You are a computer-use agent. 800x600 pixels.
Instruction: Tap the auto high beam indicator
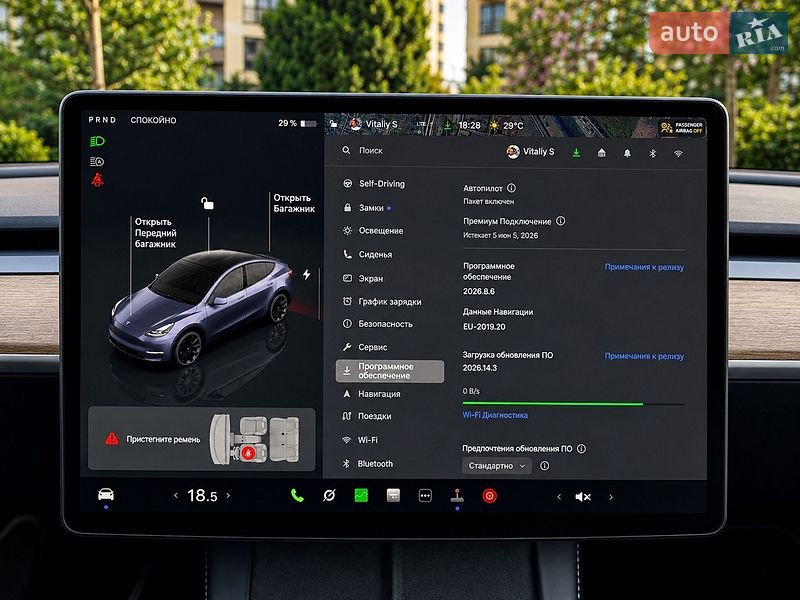tap(97, 162)
